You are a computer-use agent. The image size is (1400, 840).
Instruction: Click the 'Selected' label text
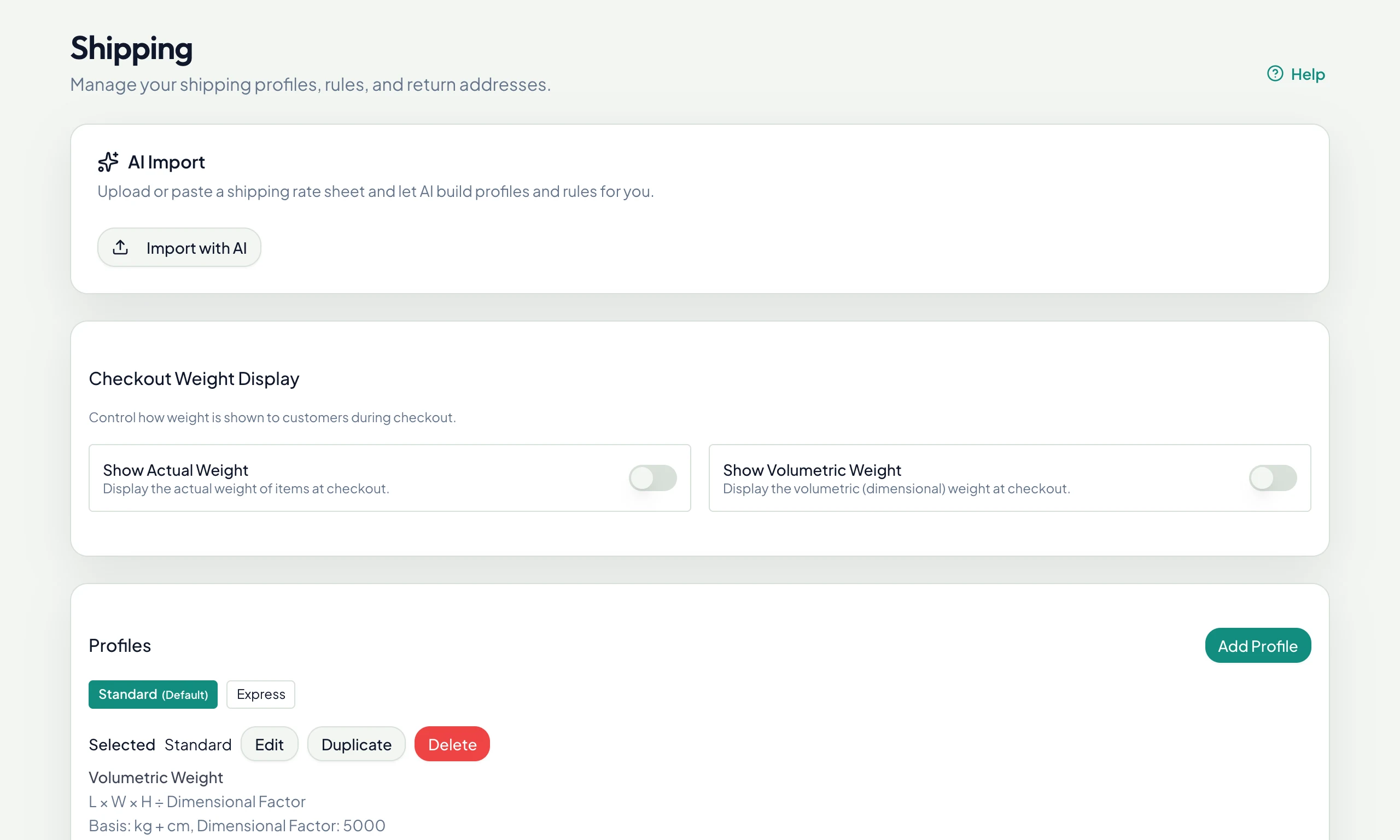click(121, 744)
